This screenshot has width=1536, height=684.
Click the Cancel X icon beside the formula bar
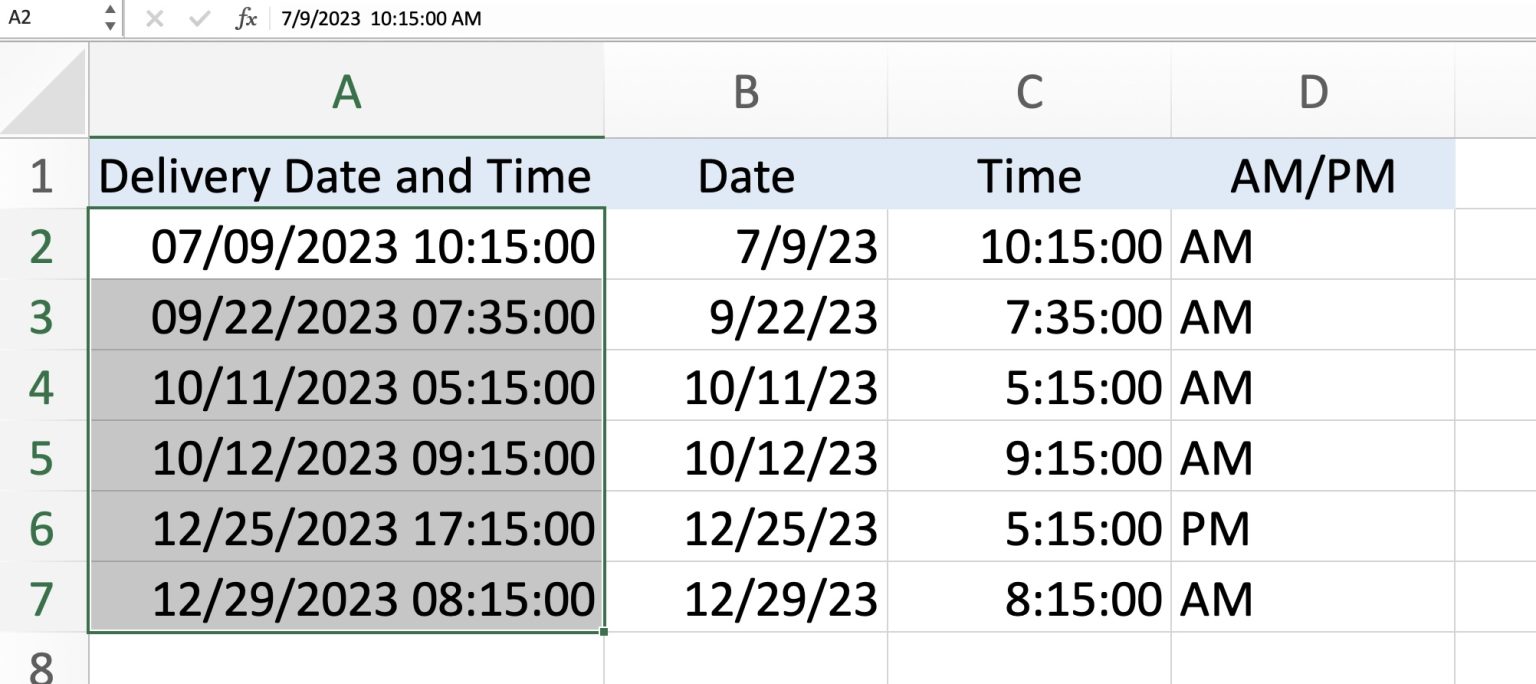(x=155, y=18)
